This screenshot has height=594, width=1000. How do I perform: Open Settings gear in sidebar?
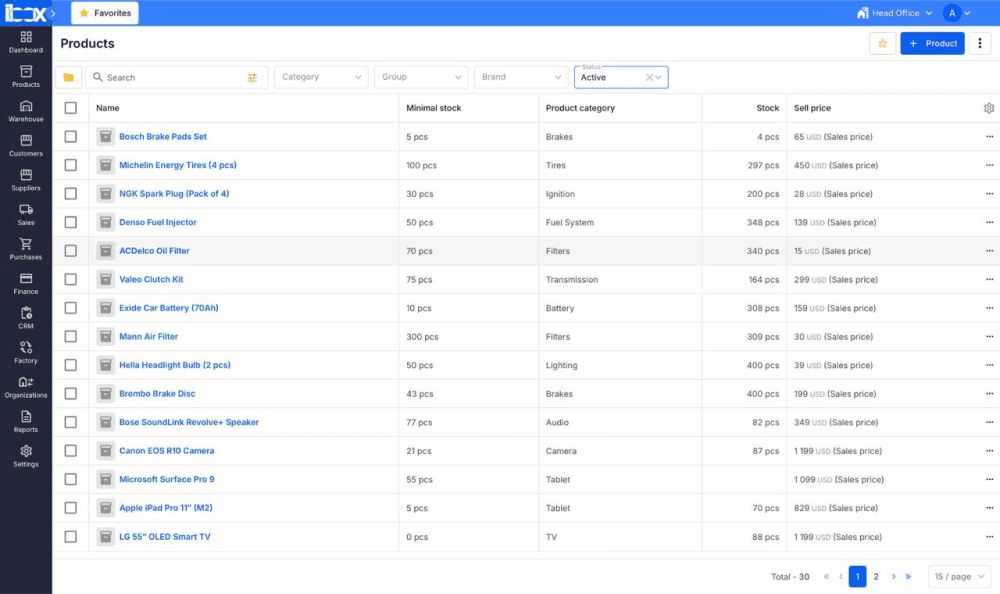click(26, 456)
